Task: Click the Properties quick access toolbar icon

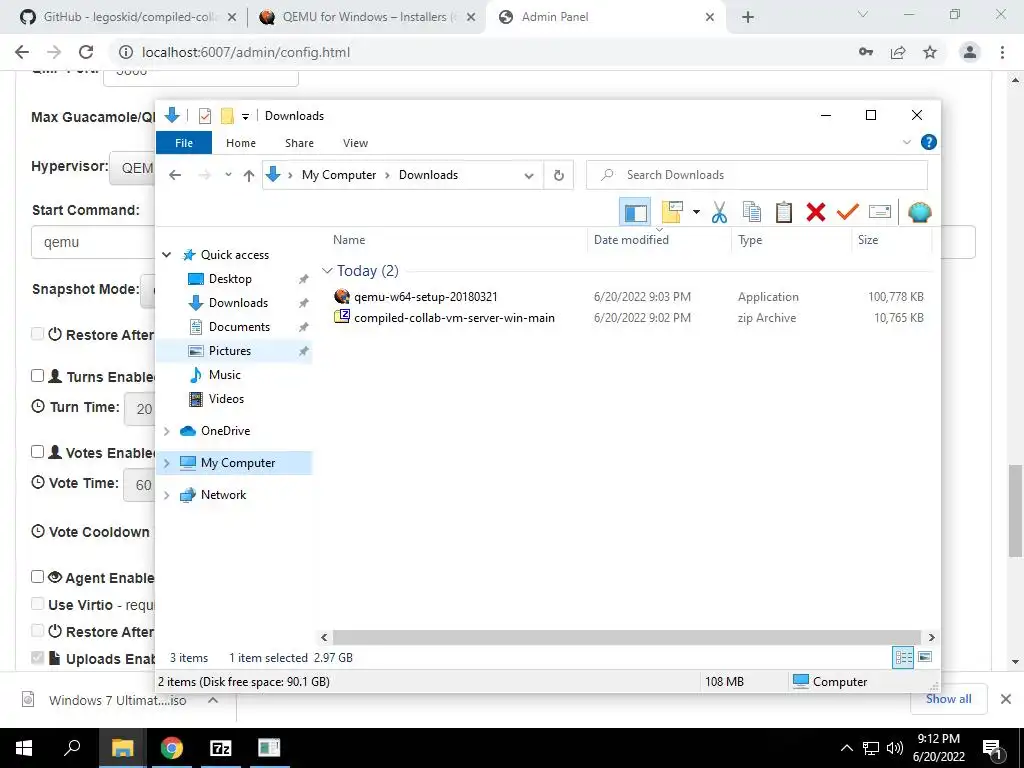Action: (204, 116)
